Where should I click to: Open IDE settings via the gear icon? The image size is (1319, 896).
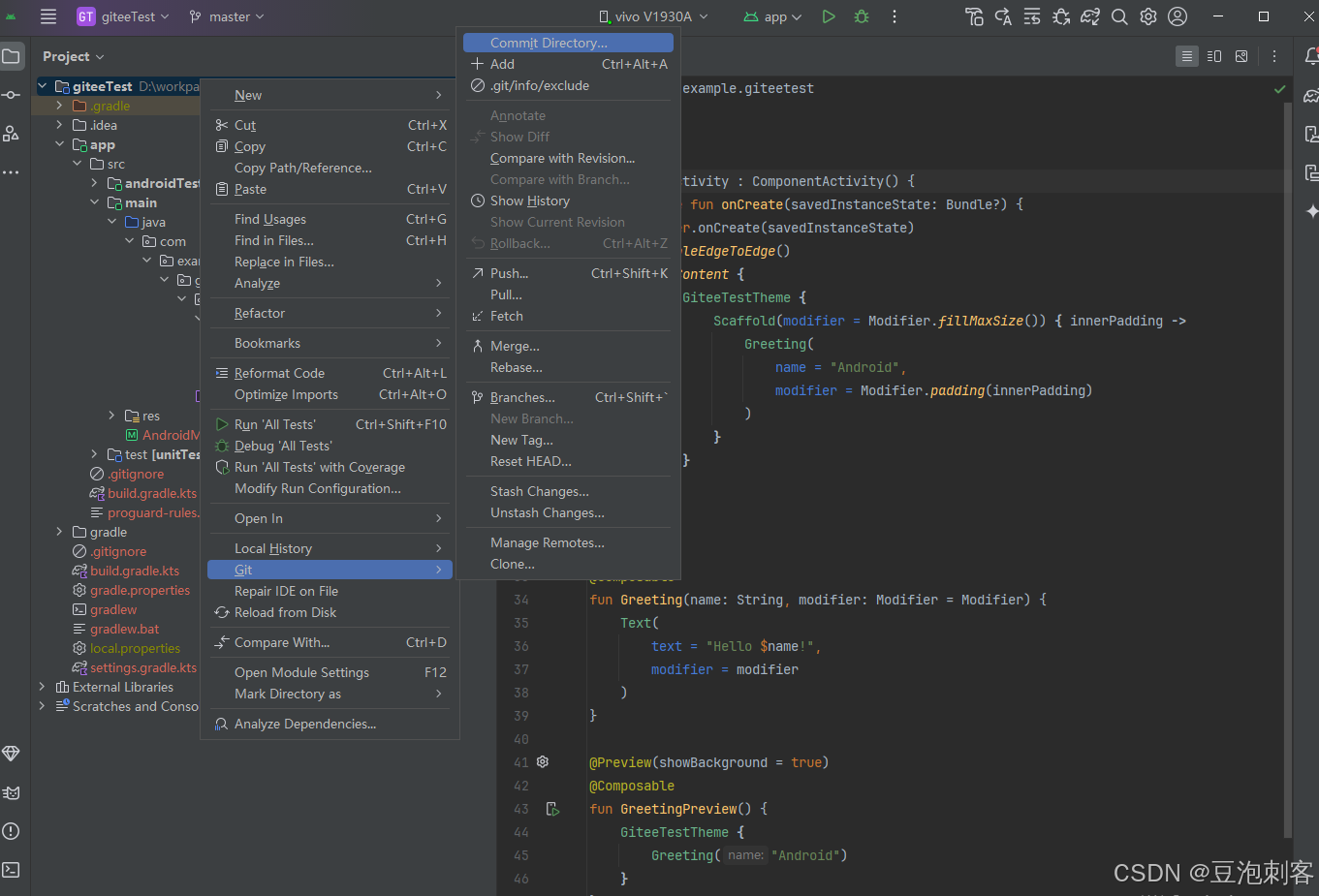(1147, 16)
